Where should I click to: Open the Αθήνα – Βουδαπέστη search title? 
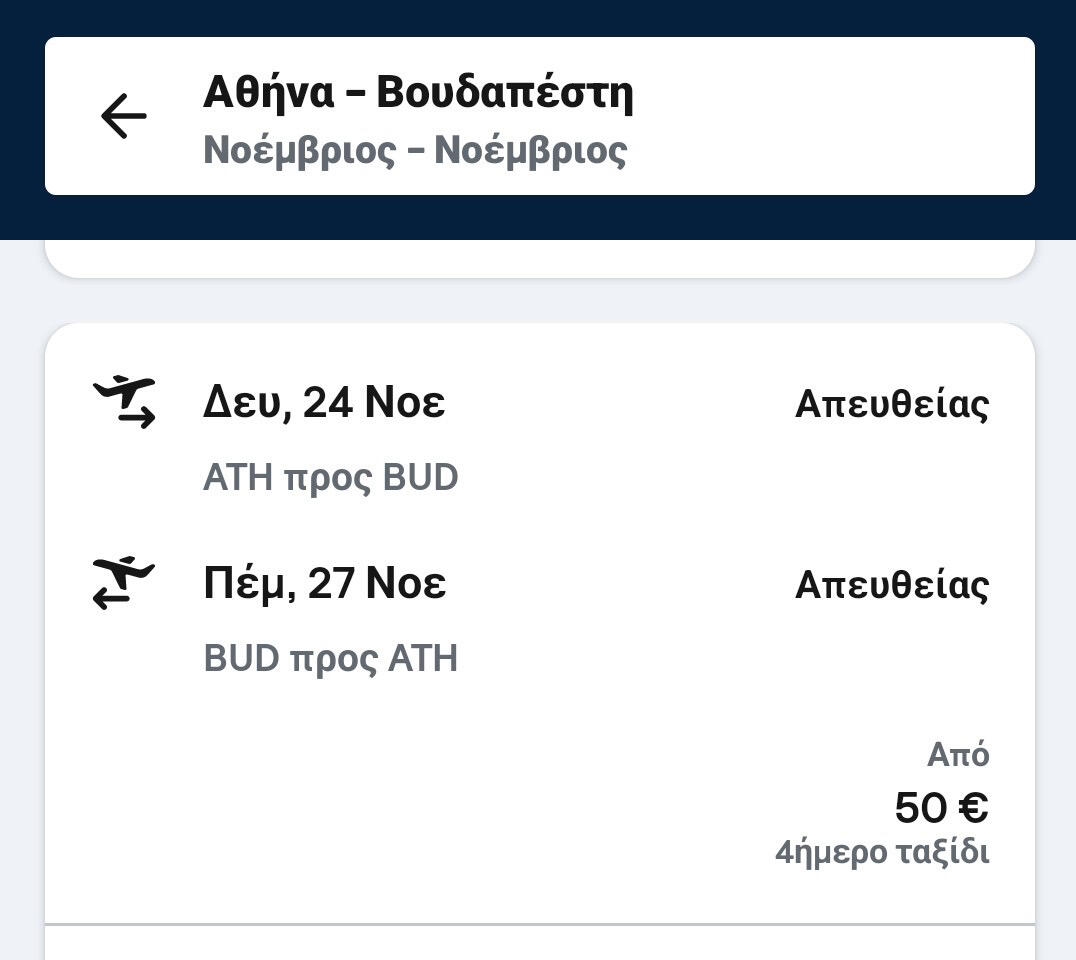point(418,93)
